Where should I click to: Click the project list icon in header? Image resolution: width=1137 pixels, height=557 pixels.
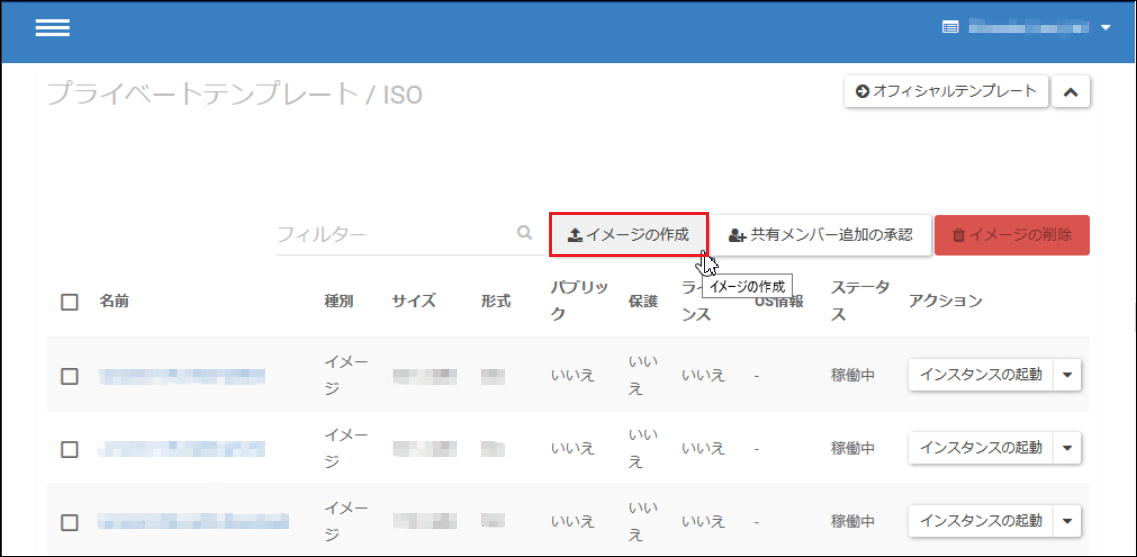click(x=950, y=28)
